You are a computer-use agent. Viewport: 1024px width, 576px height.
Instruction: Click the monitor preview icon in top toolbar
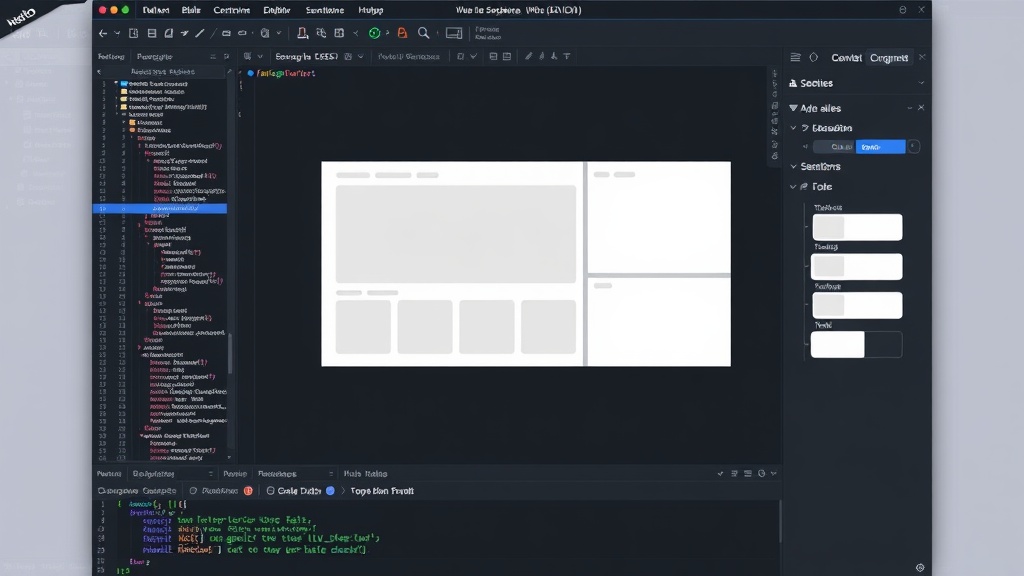[454, 33]
